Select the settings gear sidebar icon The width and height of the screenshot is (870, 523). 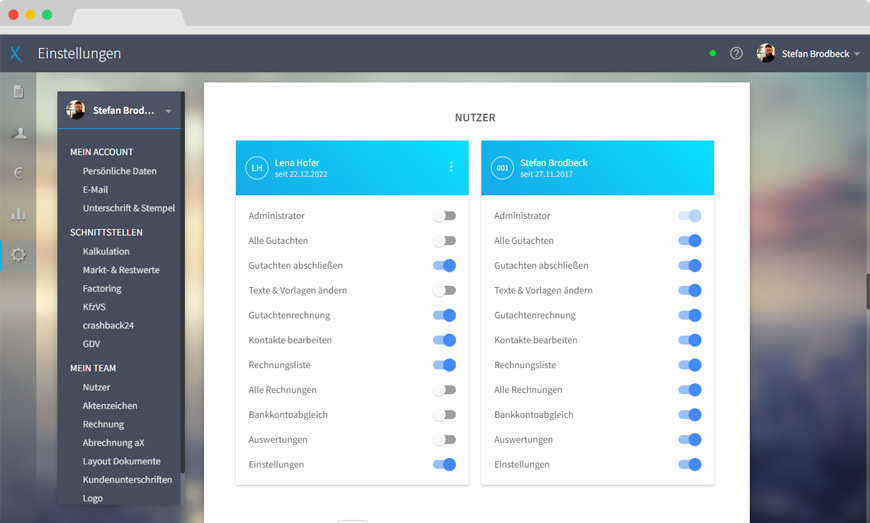tap(18, 255)
